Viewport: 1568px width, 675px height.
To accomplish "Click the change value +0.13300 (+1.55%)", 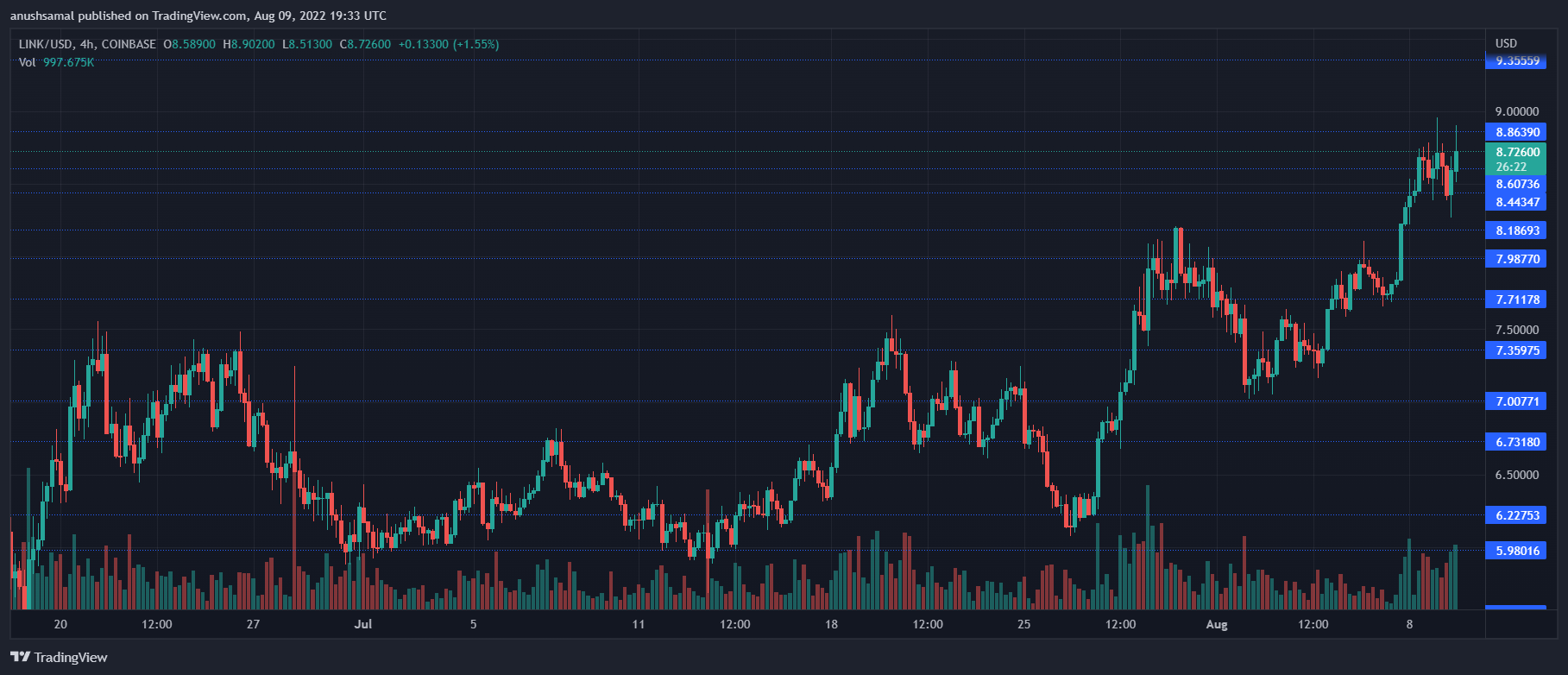I will [x=449, y=44].
